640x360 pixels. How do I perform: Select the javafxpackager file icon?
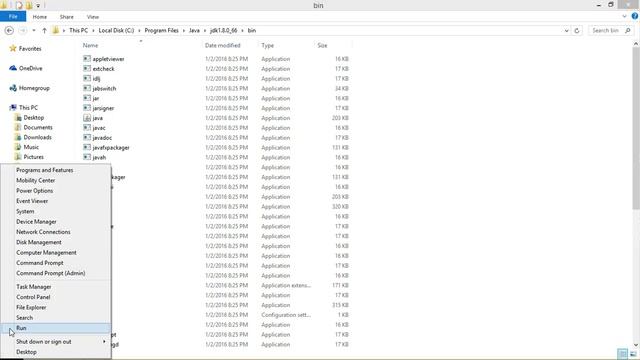tap(87, 147)
